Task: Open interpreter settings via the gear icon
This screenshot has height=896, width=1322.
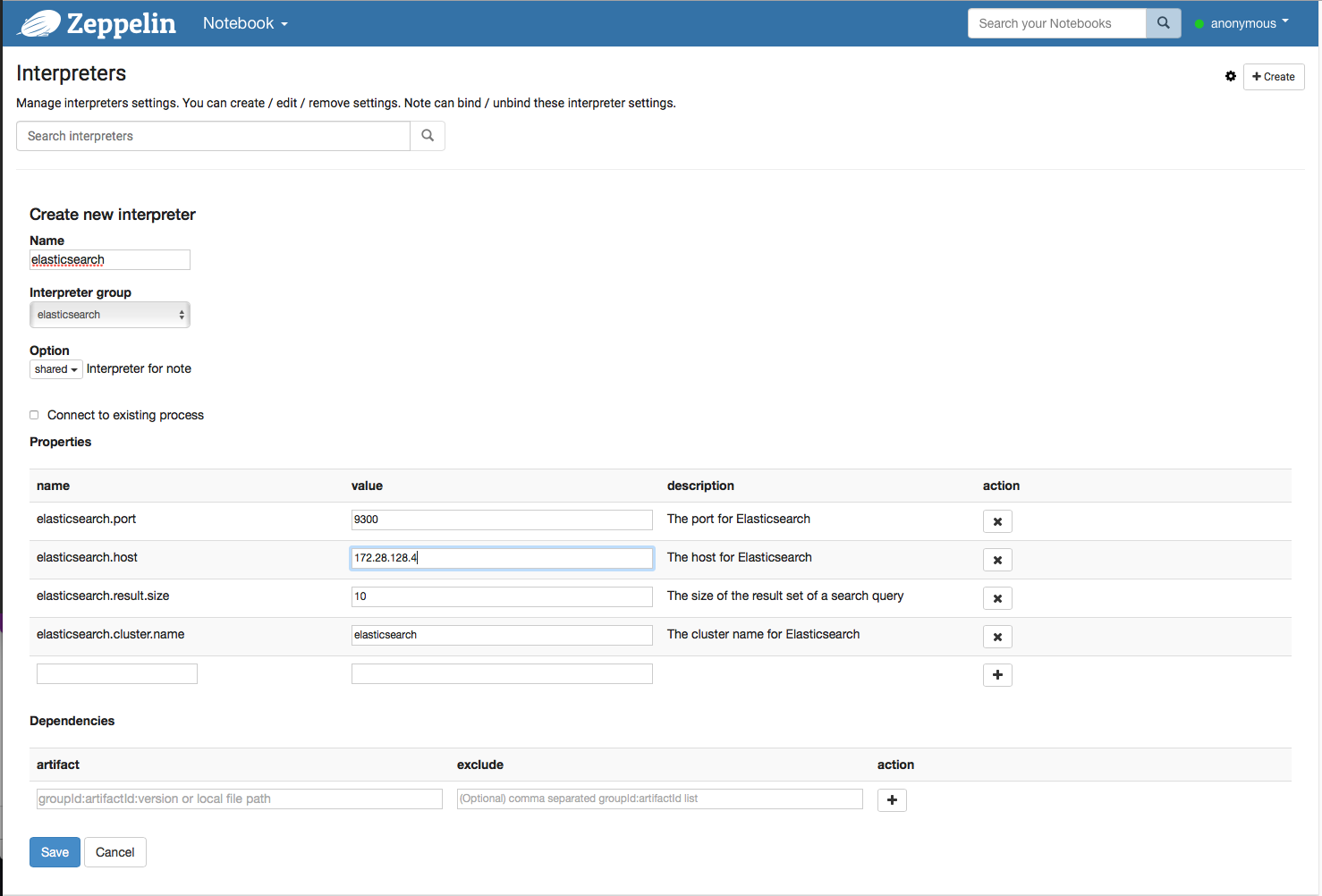Action: click(1231, 77)
